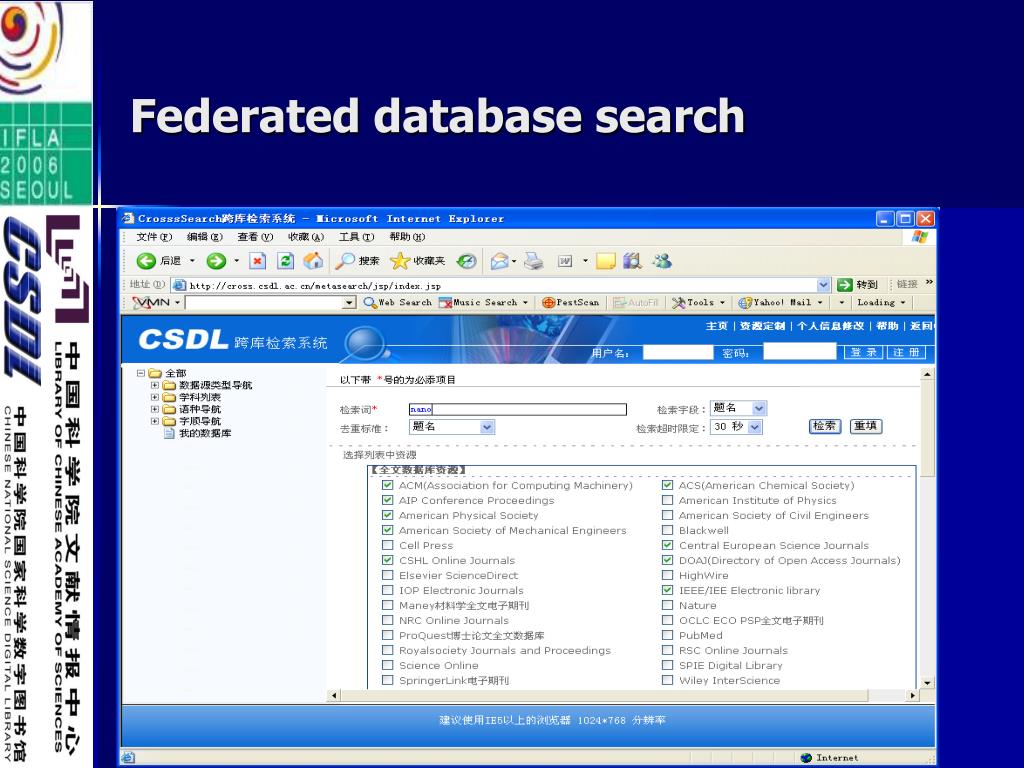The width and height of the screenshot is (1024, 768).
Task: Refresh the page with green arrows icon
Action: point(285,261)
